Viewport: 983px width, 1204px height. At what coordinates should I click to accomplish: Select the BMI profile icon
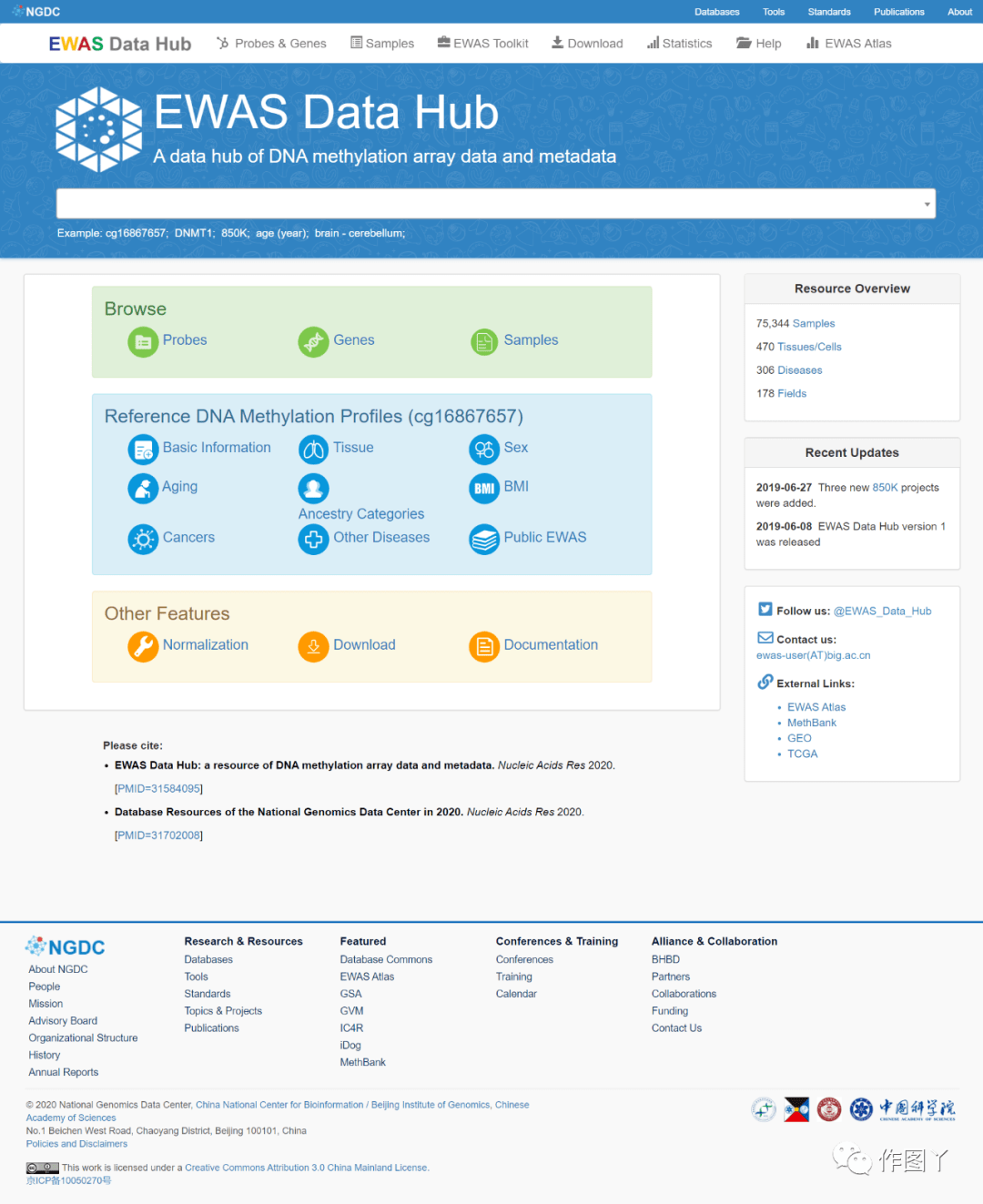coord(484,489)
